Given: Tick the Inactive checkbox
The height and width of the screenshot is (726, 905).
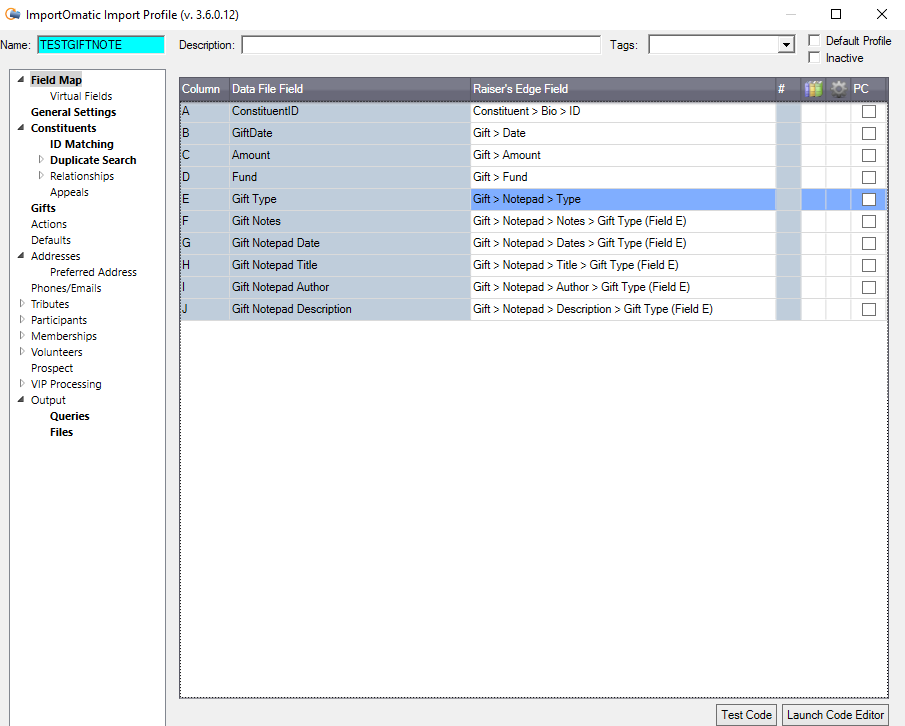Looking at the screenshot, I should coord(814,58).
